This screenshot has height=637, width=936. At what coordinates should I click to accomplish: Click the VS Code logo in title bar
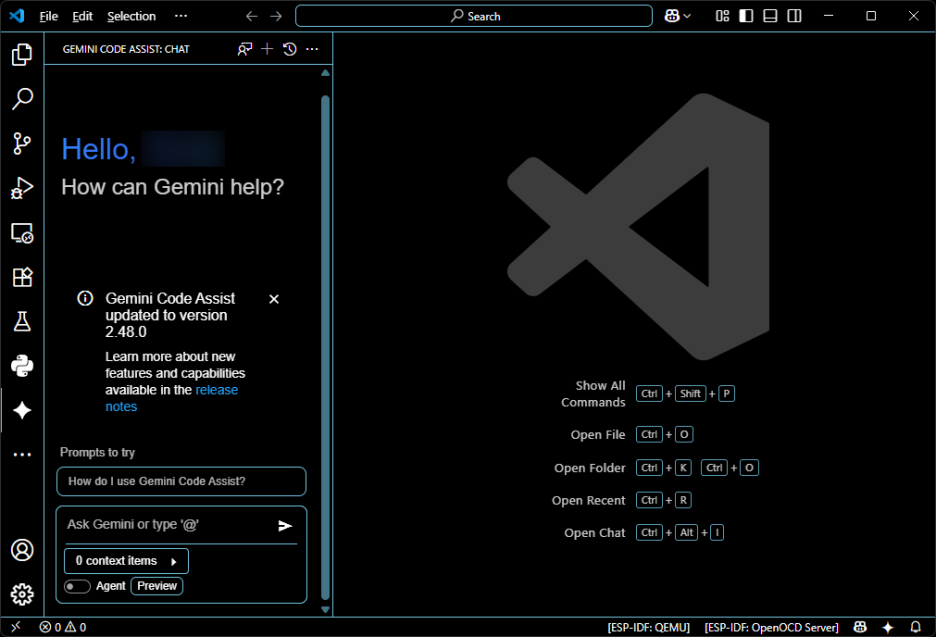coord(16,16)
